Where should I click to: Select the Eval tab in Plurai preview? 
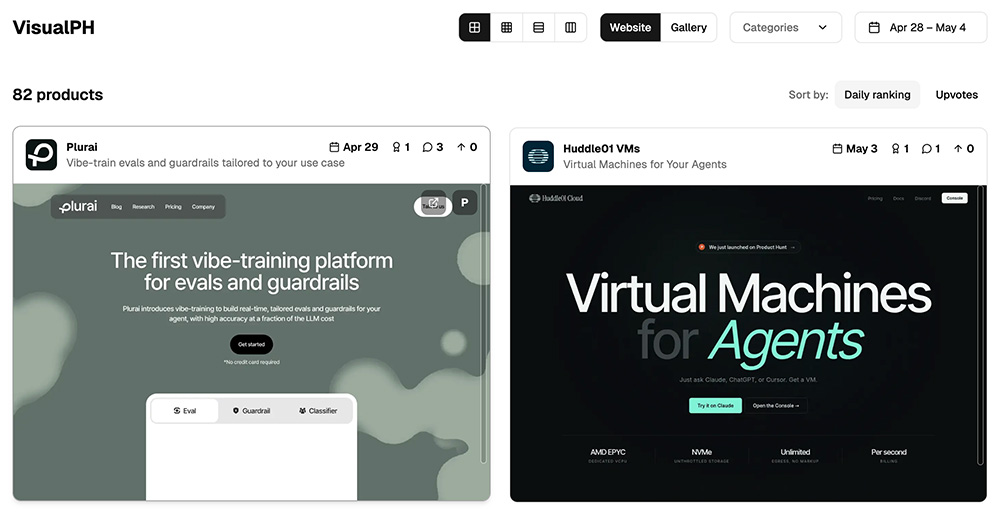(185, 411)
